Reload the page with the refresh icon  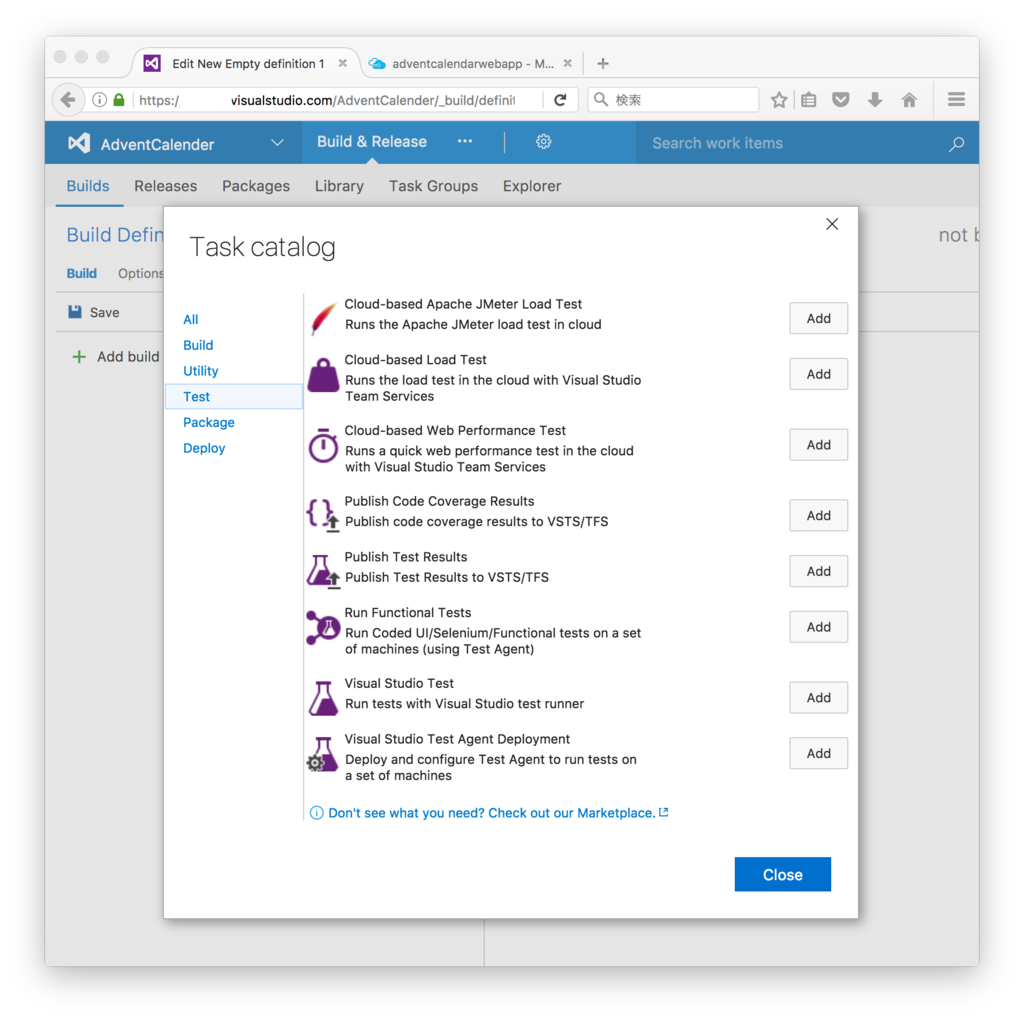[x=560, y=100]
